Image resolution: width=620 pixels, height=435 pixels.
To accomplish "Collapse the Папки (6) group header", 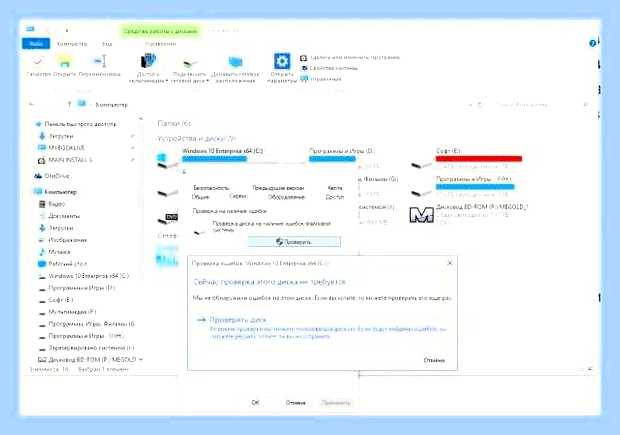I will pyautogui.click(x=174, y=123).
